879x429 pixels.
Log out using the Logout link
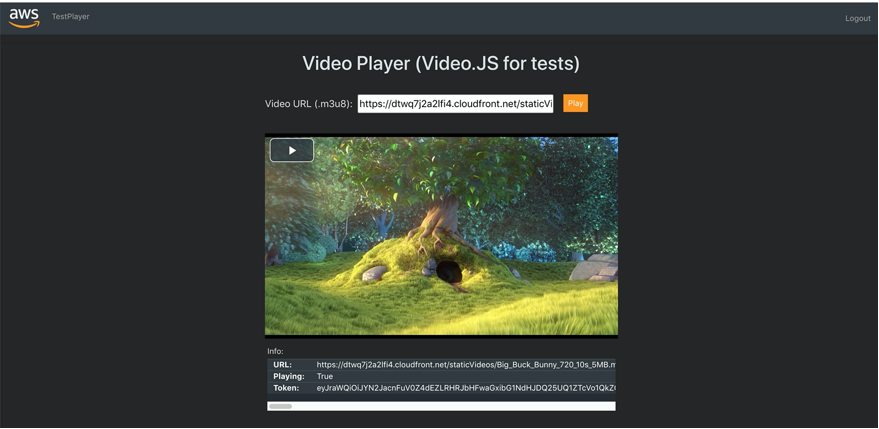point(858,19)
